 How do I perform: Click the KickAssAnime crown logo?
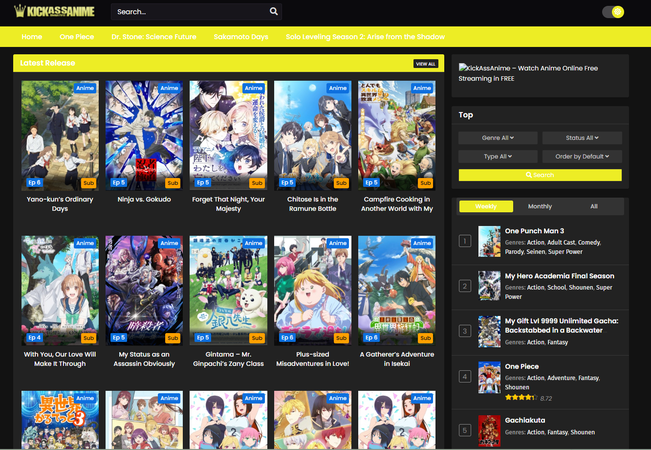click(x=54, y=11)
